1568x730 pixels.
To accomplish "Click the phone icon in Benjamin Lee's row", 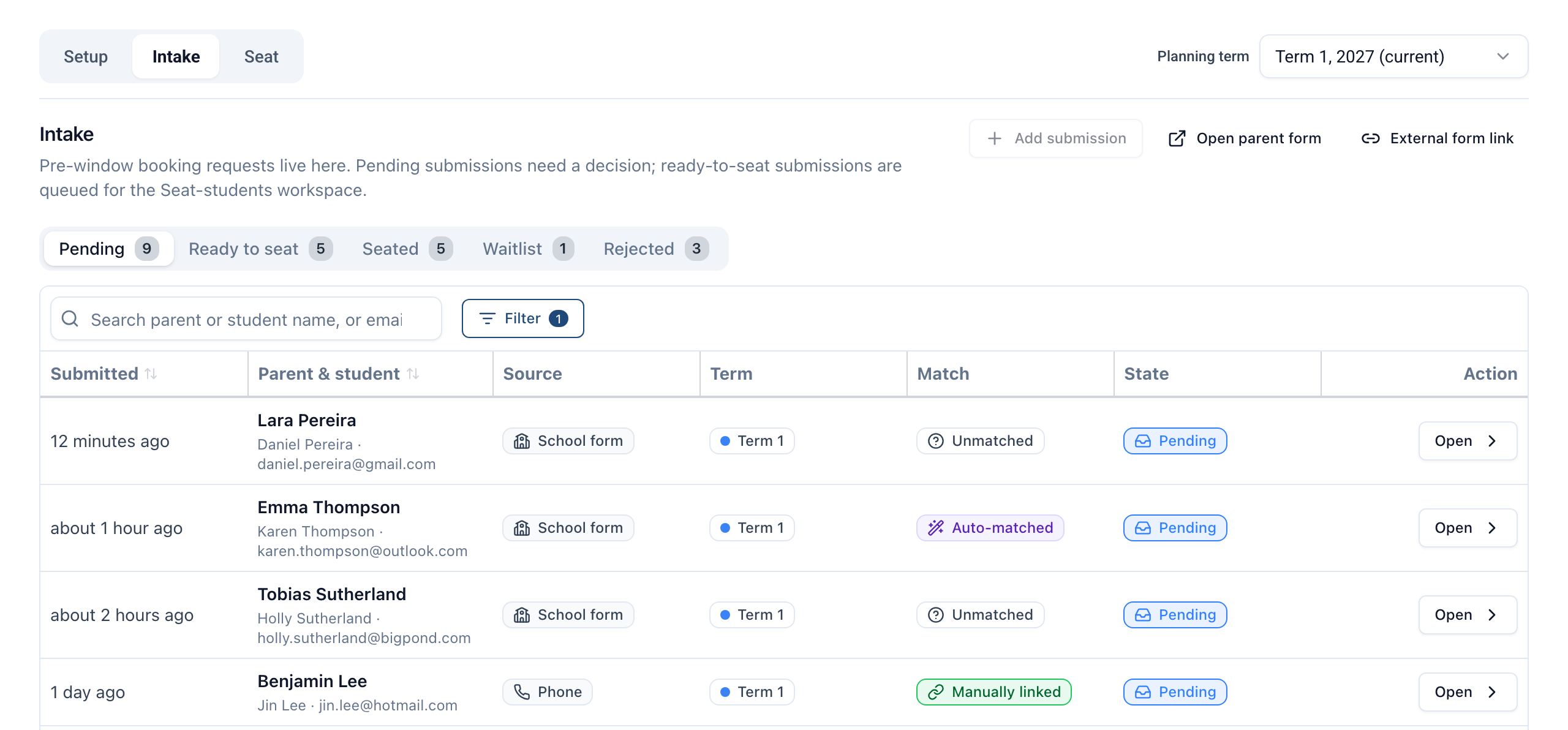I will [x=522, y=692].
